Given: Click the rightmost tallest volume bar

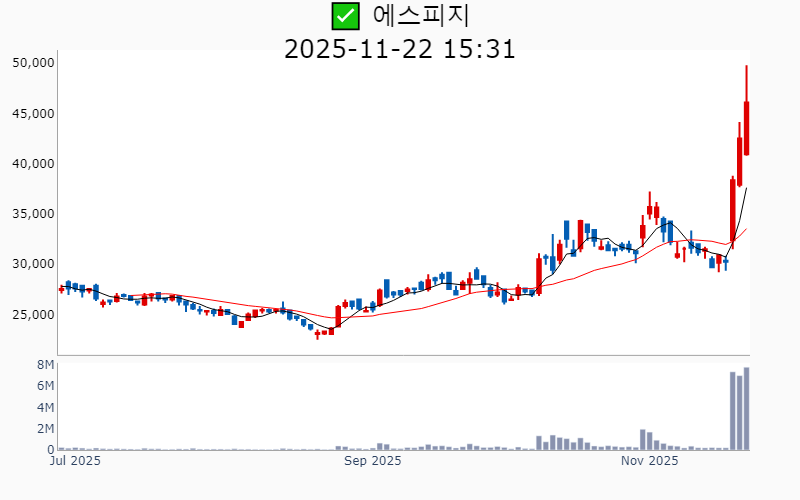Looking at the screenshot, I should 747,409.
